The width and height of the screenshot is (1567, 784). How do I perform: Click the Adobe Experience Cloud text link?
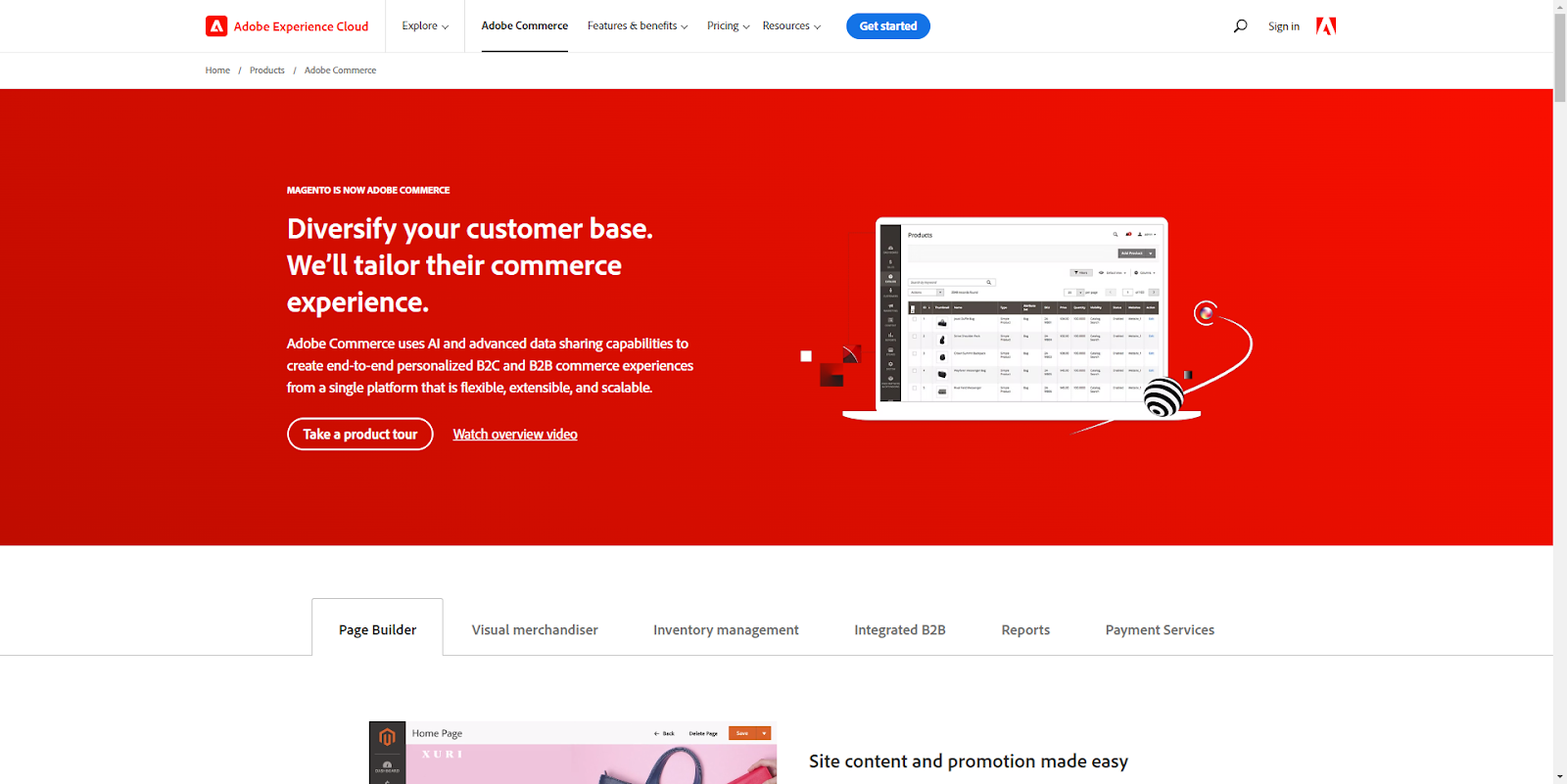point(301,26)
